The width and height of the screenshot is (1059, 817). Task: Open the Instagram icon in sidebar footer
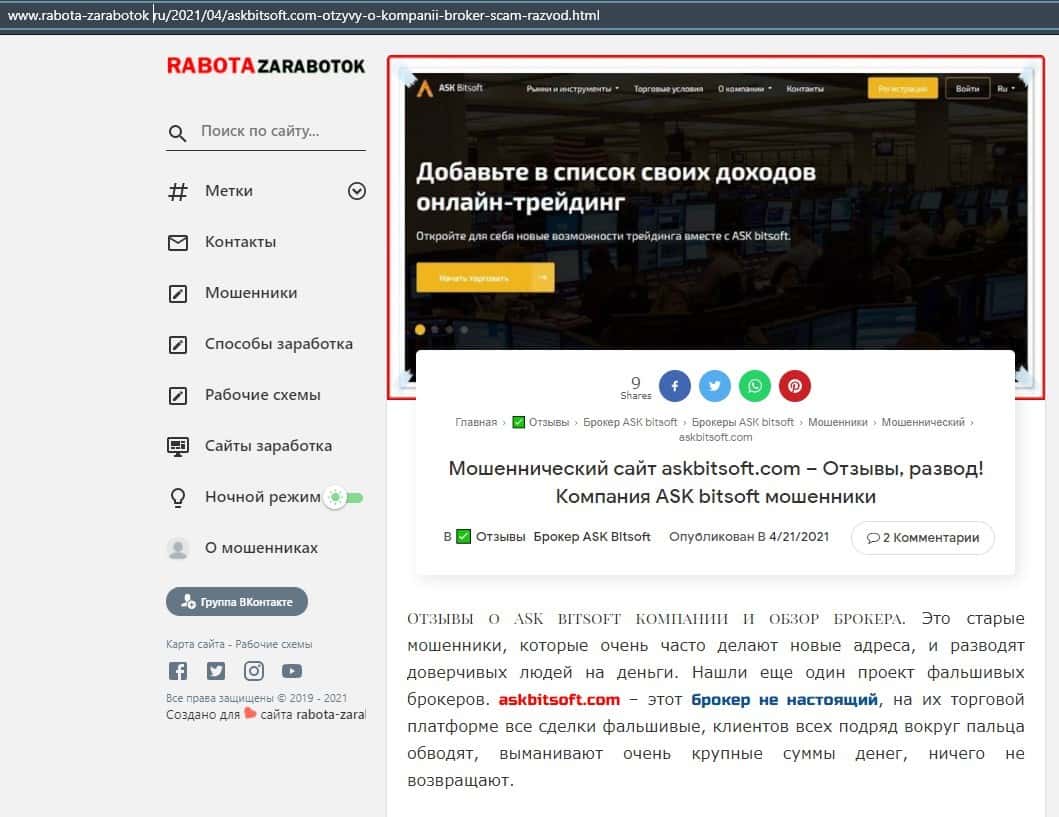254,671
